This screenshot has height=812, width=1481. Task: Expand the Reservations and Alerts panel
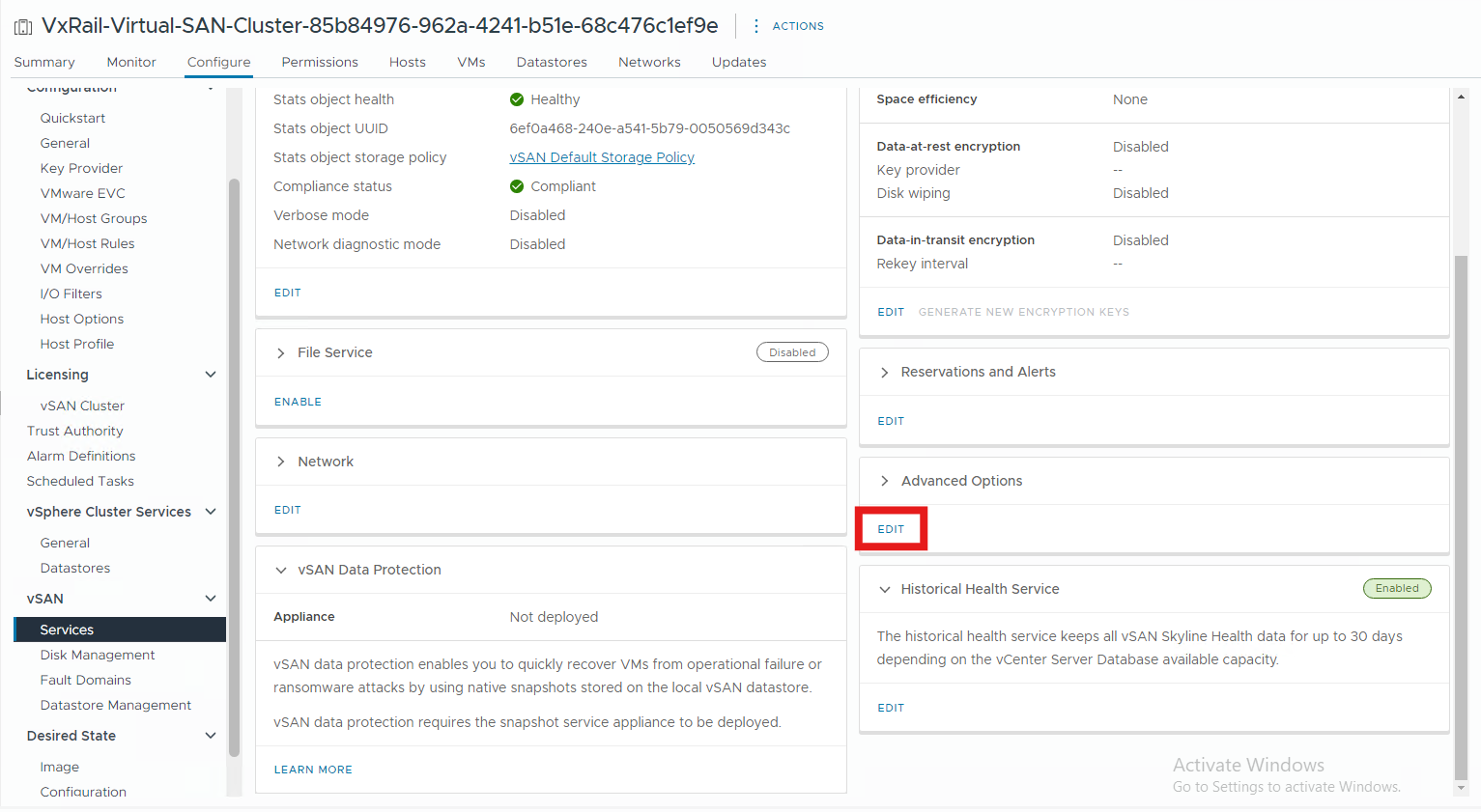[x=885, y=373]
